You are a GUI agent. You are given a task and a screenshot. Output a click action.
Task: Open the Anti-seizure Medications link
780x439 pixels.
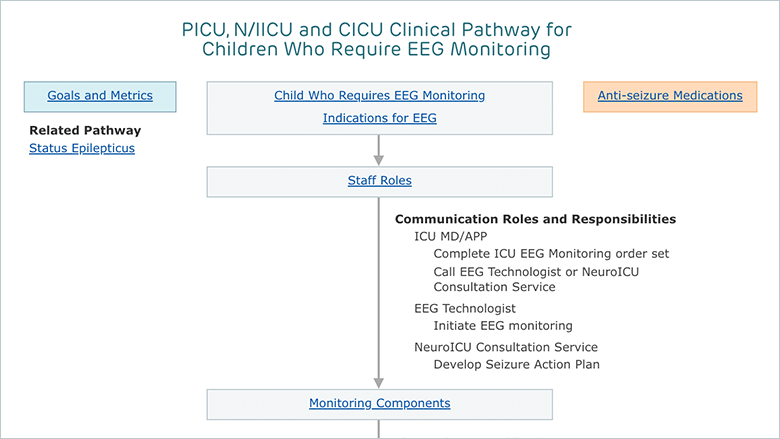click(670, 95)
